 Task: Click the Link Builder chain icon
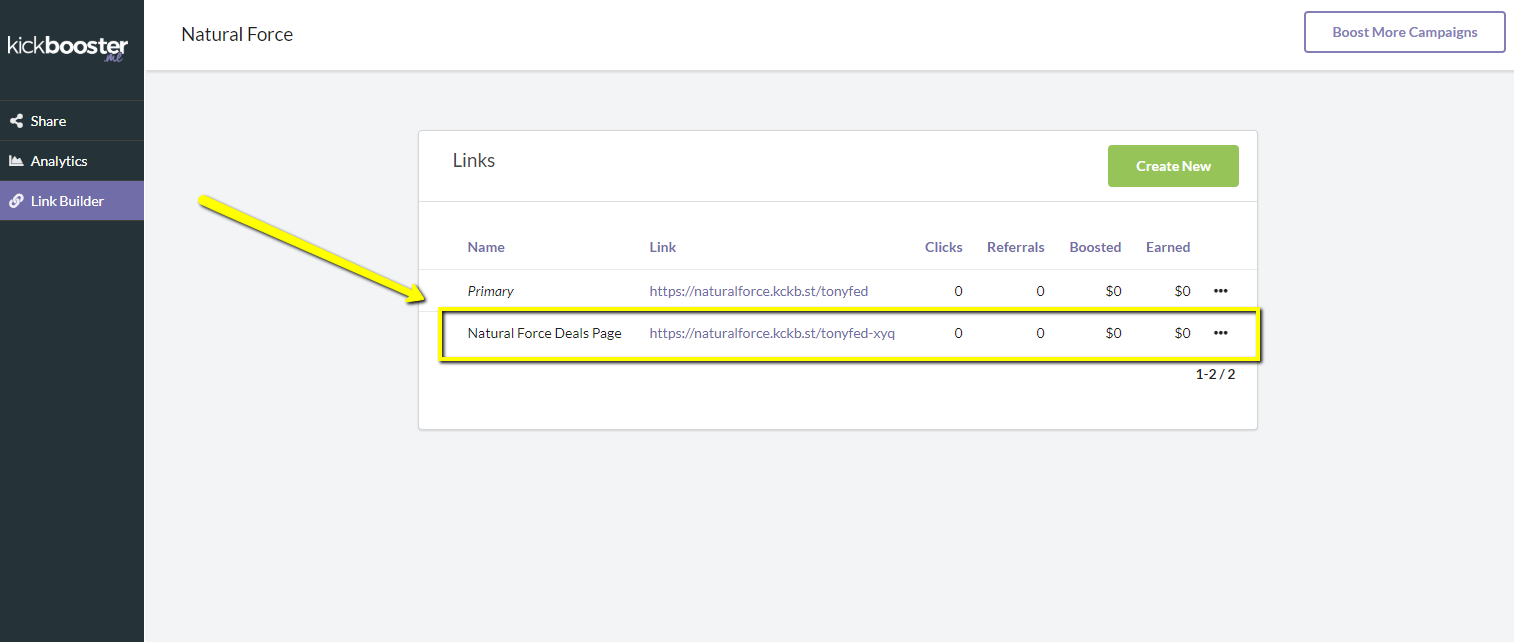pos(16,201)
